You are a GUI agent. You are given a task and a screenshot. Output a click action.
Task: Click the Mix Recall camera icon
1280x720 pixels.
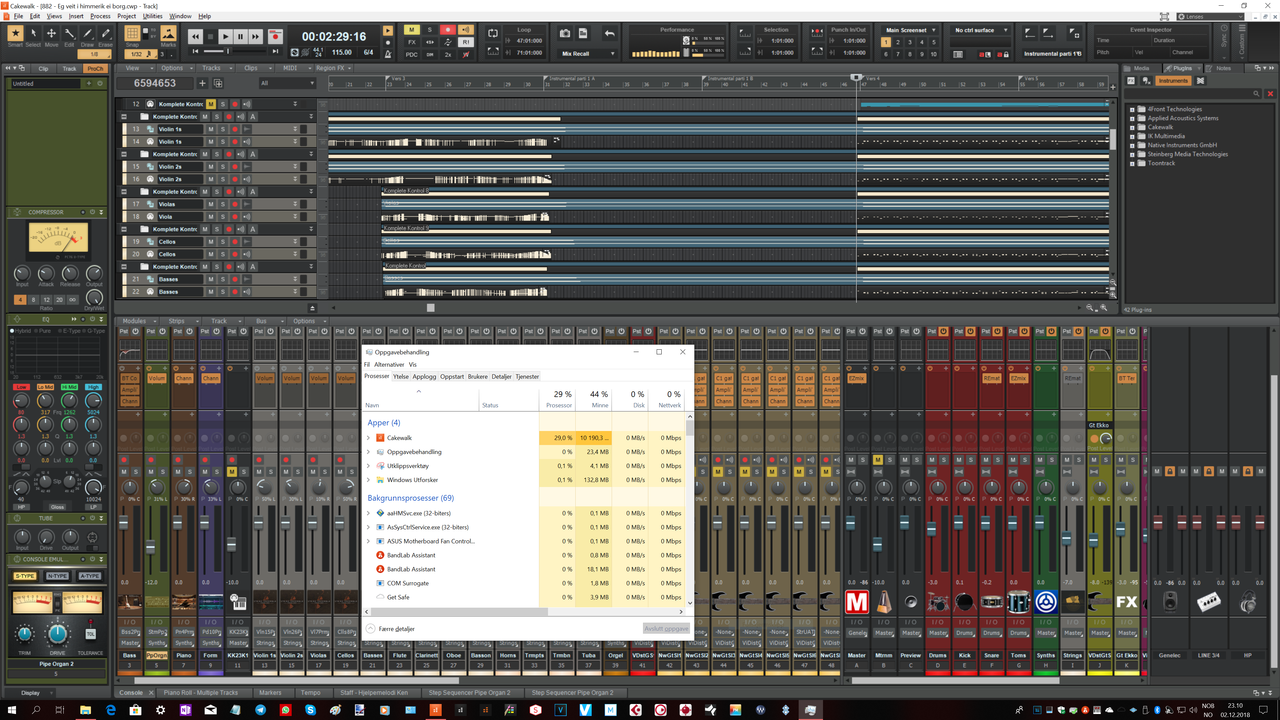click(565, 33)
